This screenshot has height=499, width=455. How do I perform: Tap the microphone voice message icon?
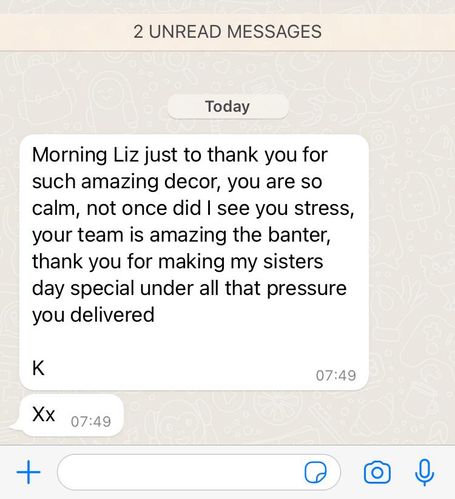(424, 472)
